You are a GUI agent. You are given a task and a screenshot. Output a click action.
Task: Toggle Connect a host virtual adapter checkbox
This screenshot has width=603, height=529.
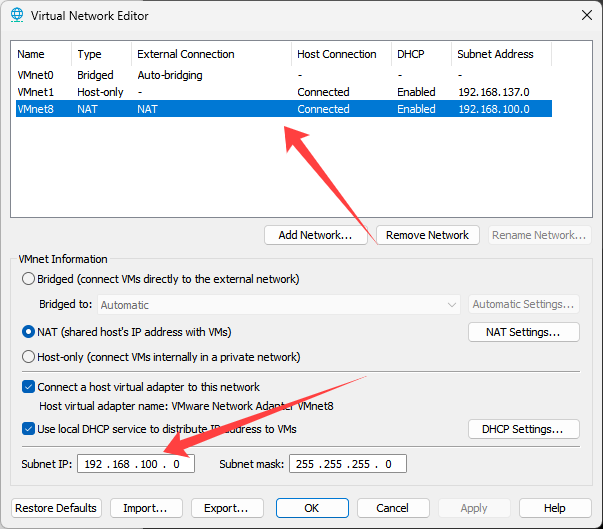[28, 387]
